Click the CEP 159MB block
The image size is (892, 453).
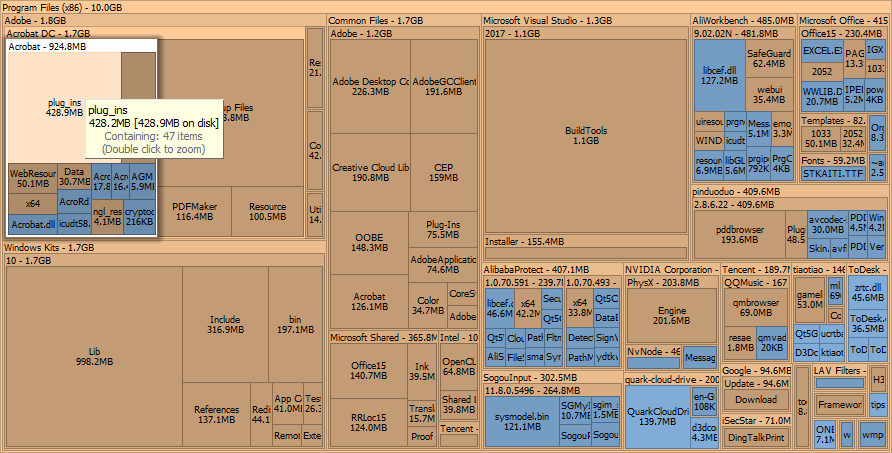444,172
